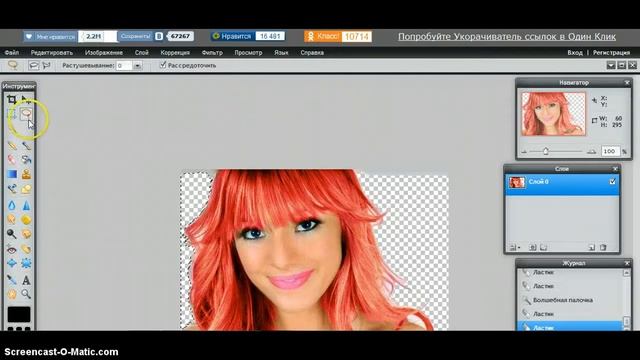
Task: Select the Pencil tool
Action: 12,145
